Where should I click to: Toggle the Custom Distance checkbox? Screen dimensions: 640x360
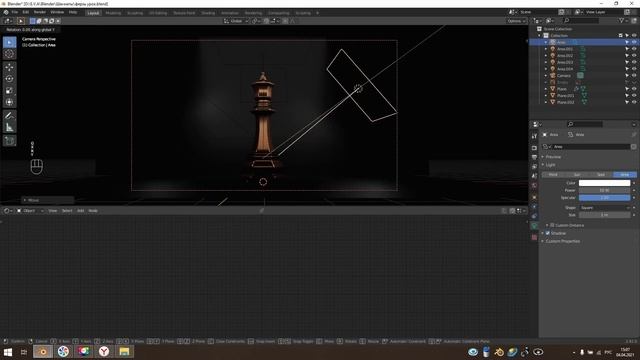click(x=552, y=225)
